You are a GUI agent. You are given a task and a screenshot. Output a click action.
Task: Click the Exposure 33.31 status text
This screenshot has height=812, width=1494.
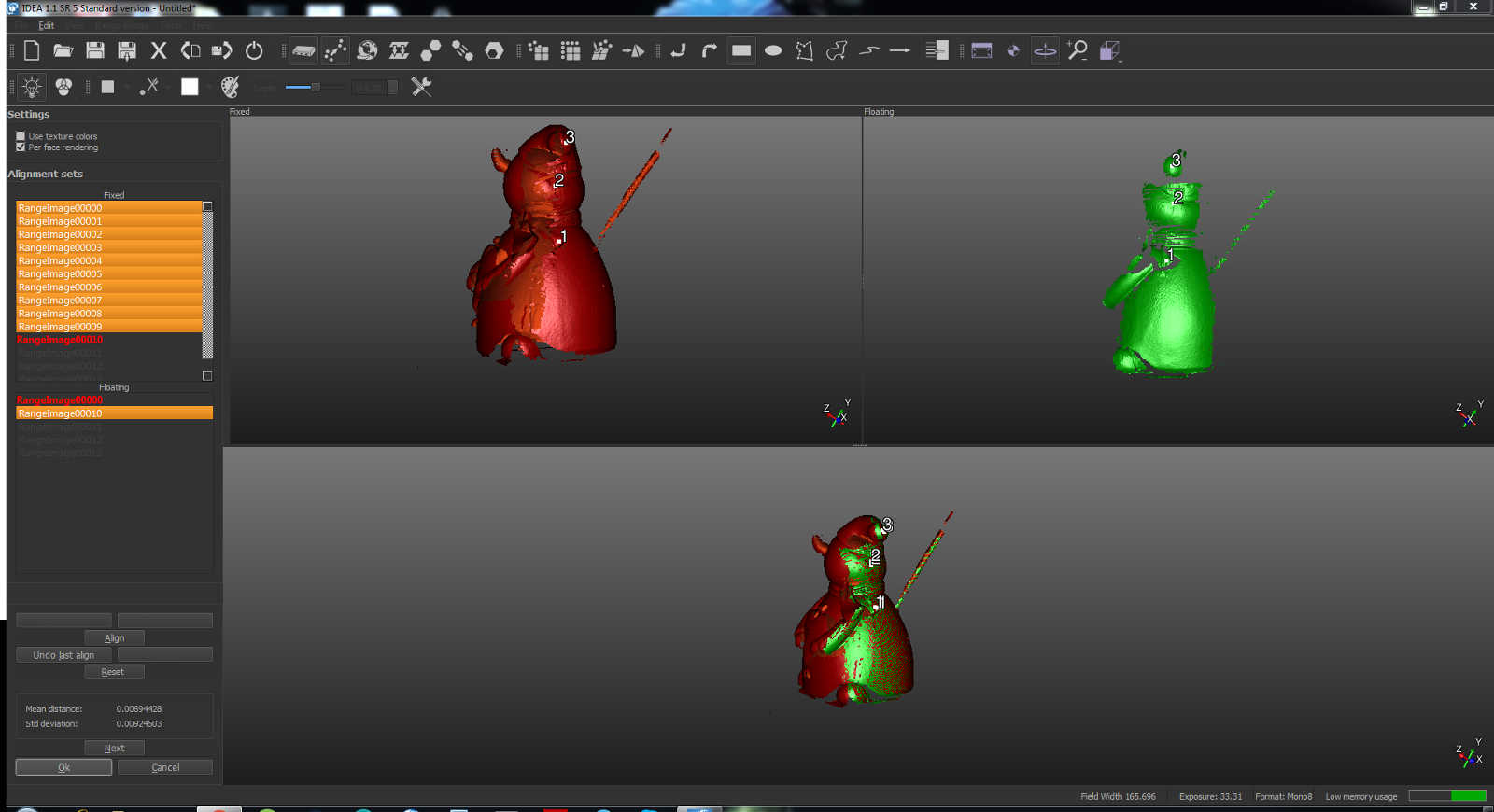(x=1210, y=797)
